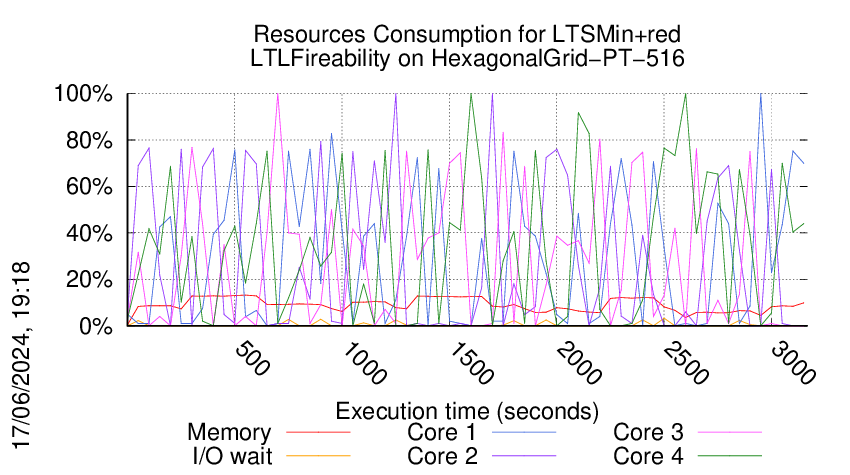Click the purple Core 2 legend line
This screenshot has width=850, height=475.
pyautogui.click(x=524, y=456)
